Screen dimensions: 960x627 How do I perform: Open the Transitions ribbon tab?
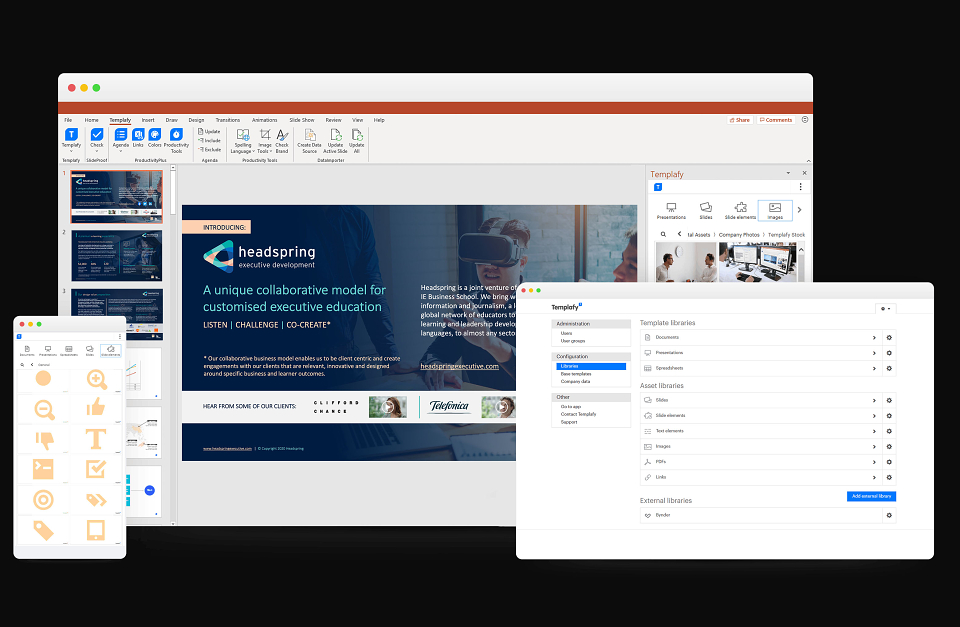pyautogui.click(x=228, y=120)
